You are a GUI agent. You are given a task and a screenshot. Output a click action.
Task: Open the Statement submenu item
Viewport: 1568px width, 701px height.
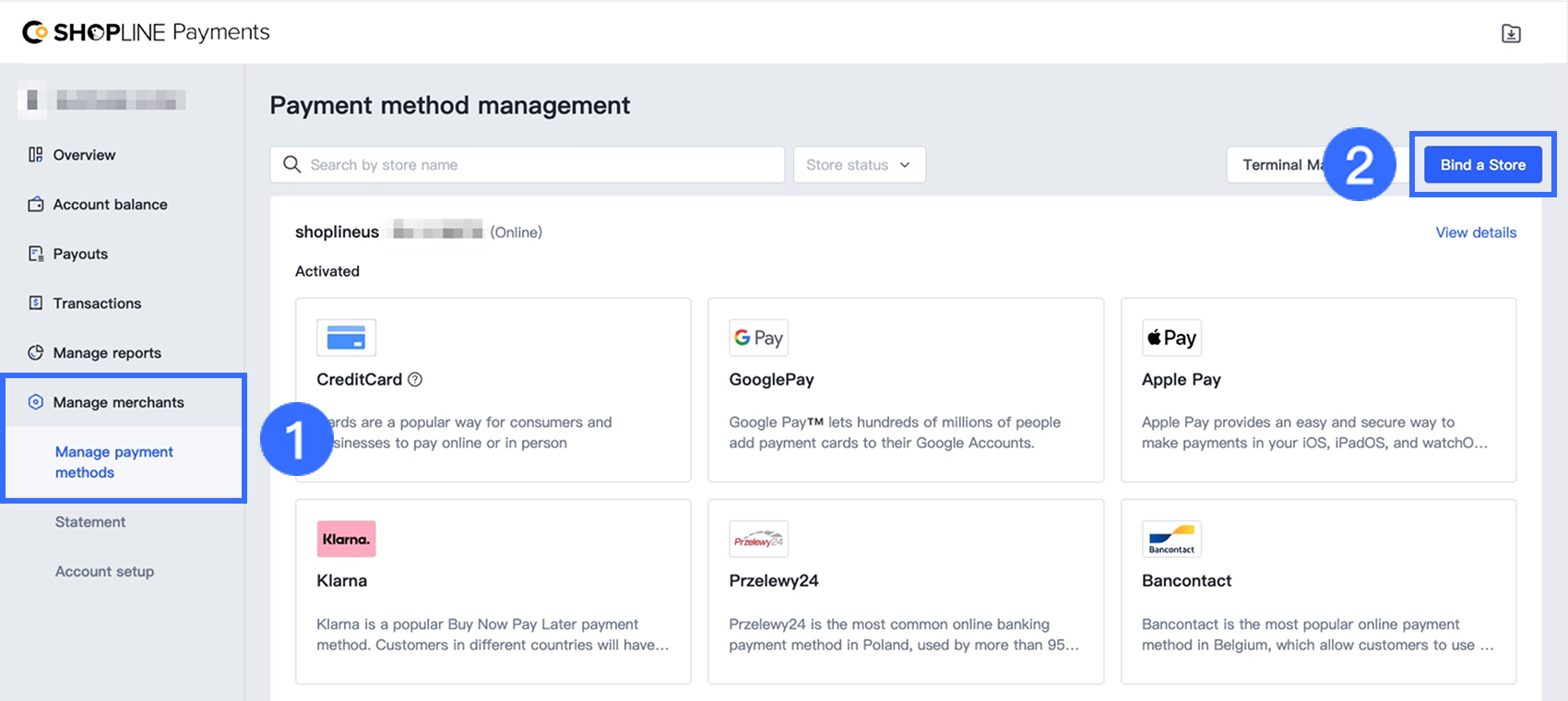click(x=90, y=522)
